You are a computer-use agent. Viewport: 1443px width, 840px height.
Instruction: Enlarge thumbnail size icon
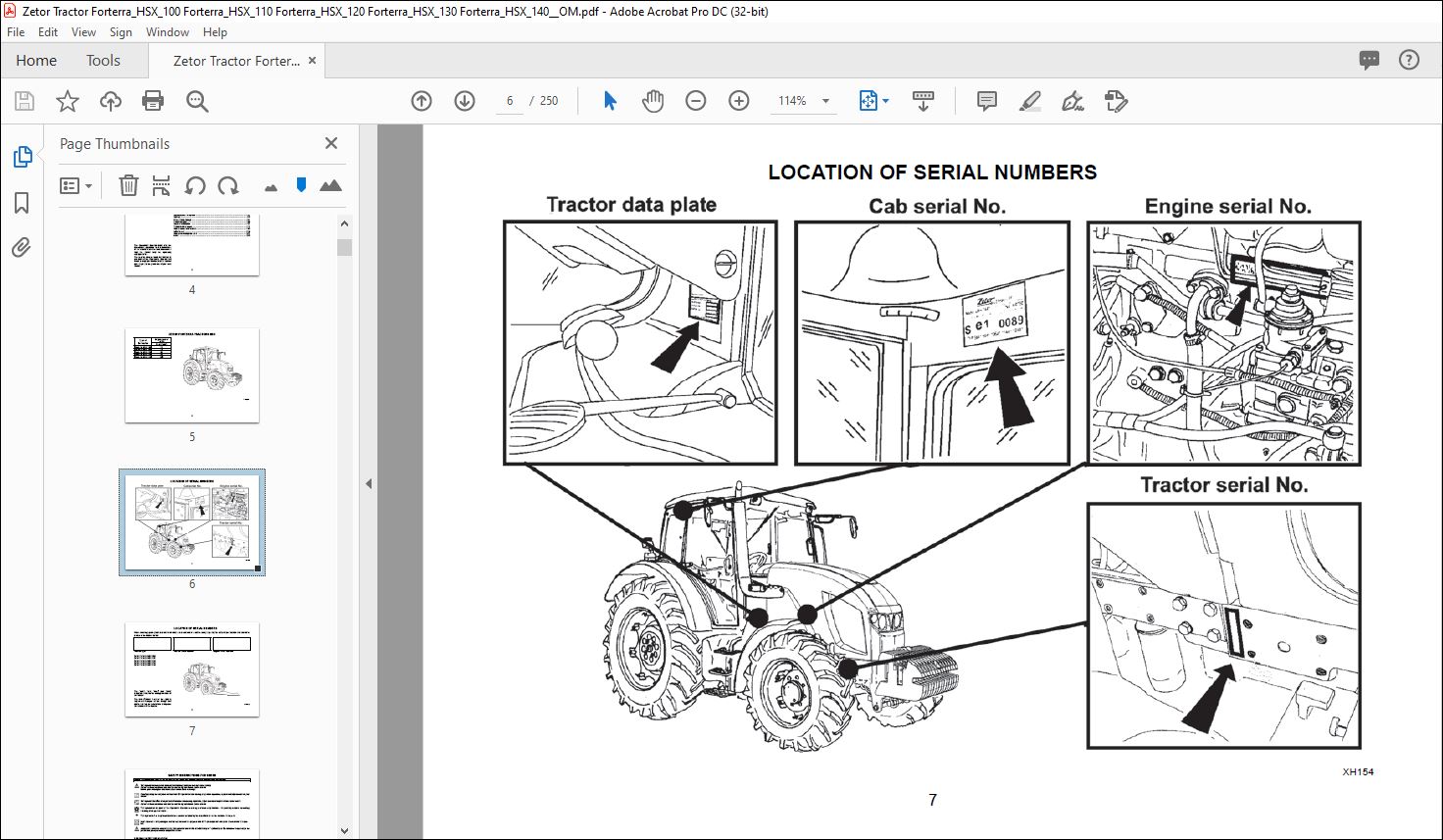point(330,185)
